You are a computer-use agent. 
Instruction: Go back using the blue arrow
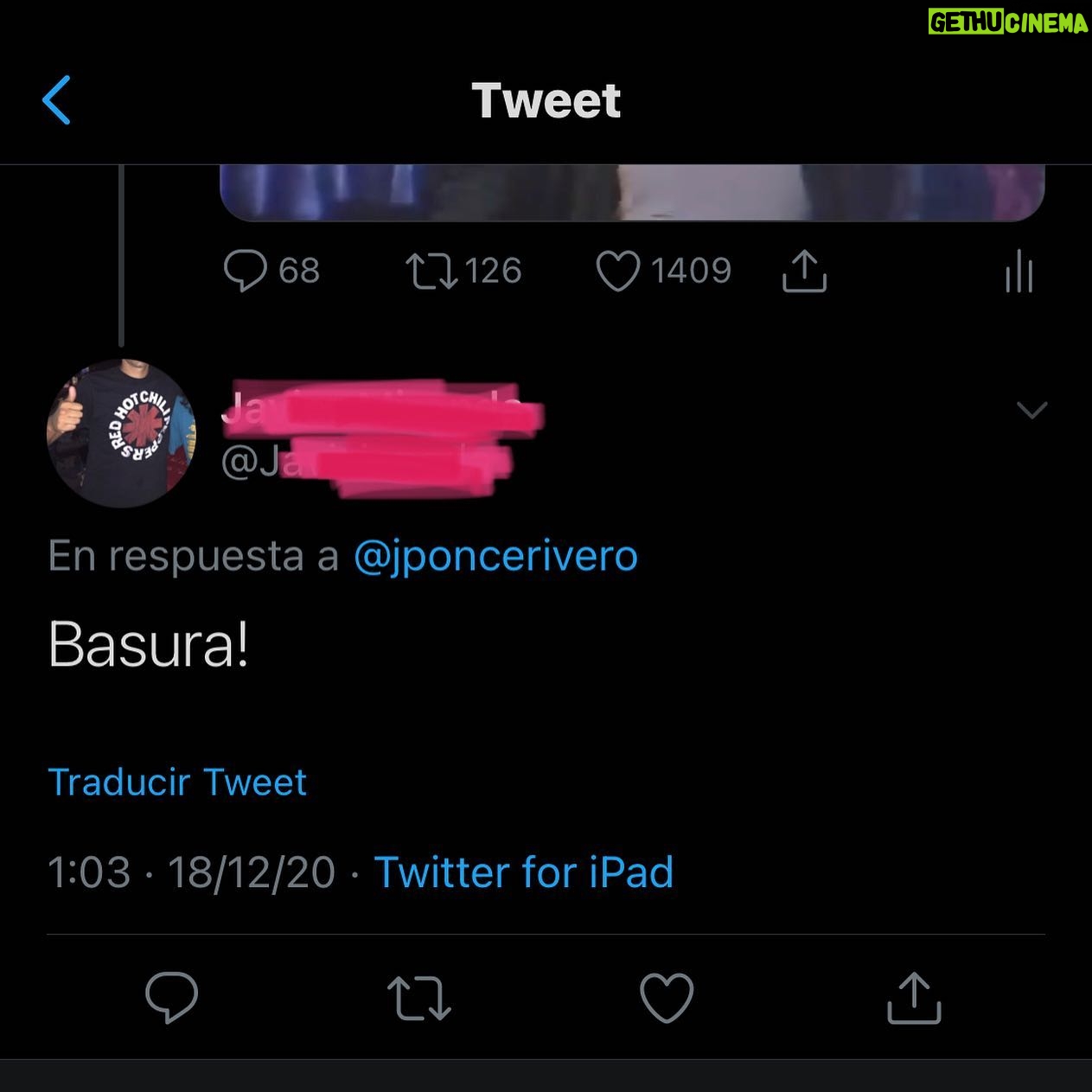click(56, 100)
